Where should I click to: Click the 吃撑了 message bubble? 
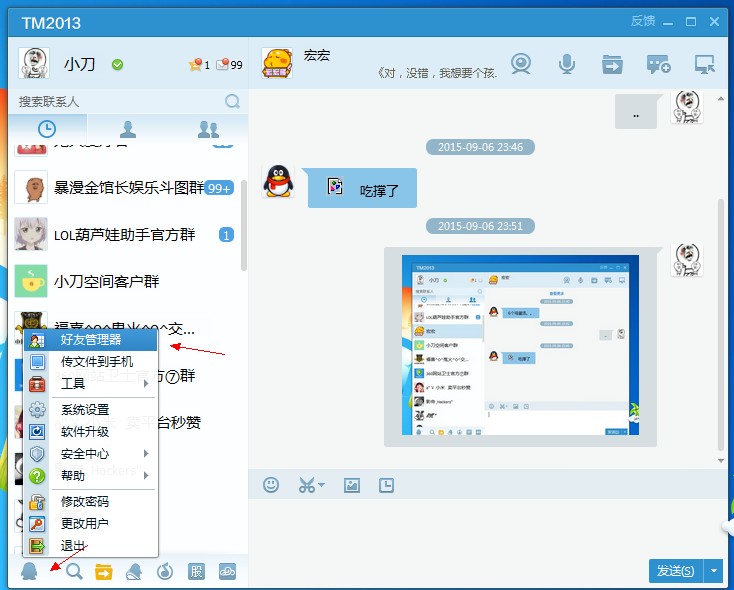click(x=362, y=188)
